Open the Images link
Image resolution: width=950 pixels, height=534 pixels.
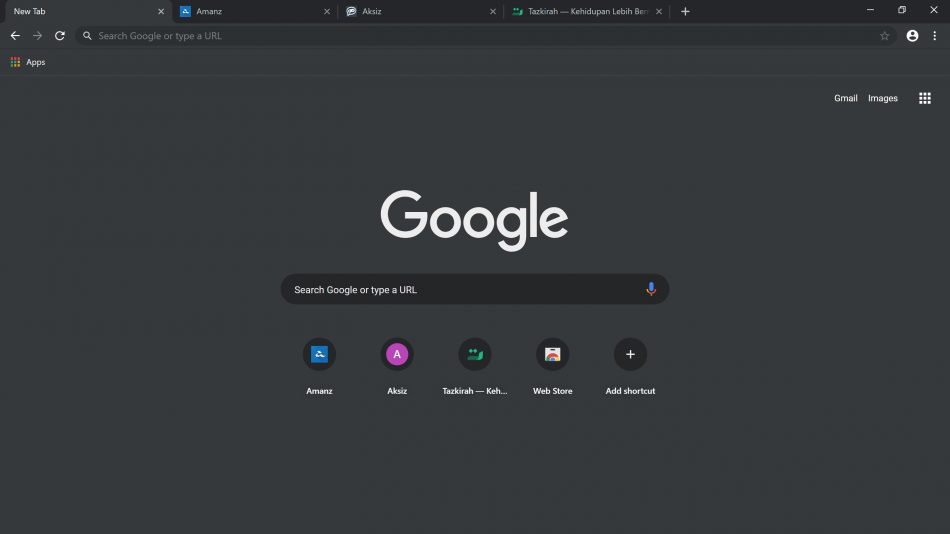point(883,98)
